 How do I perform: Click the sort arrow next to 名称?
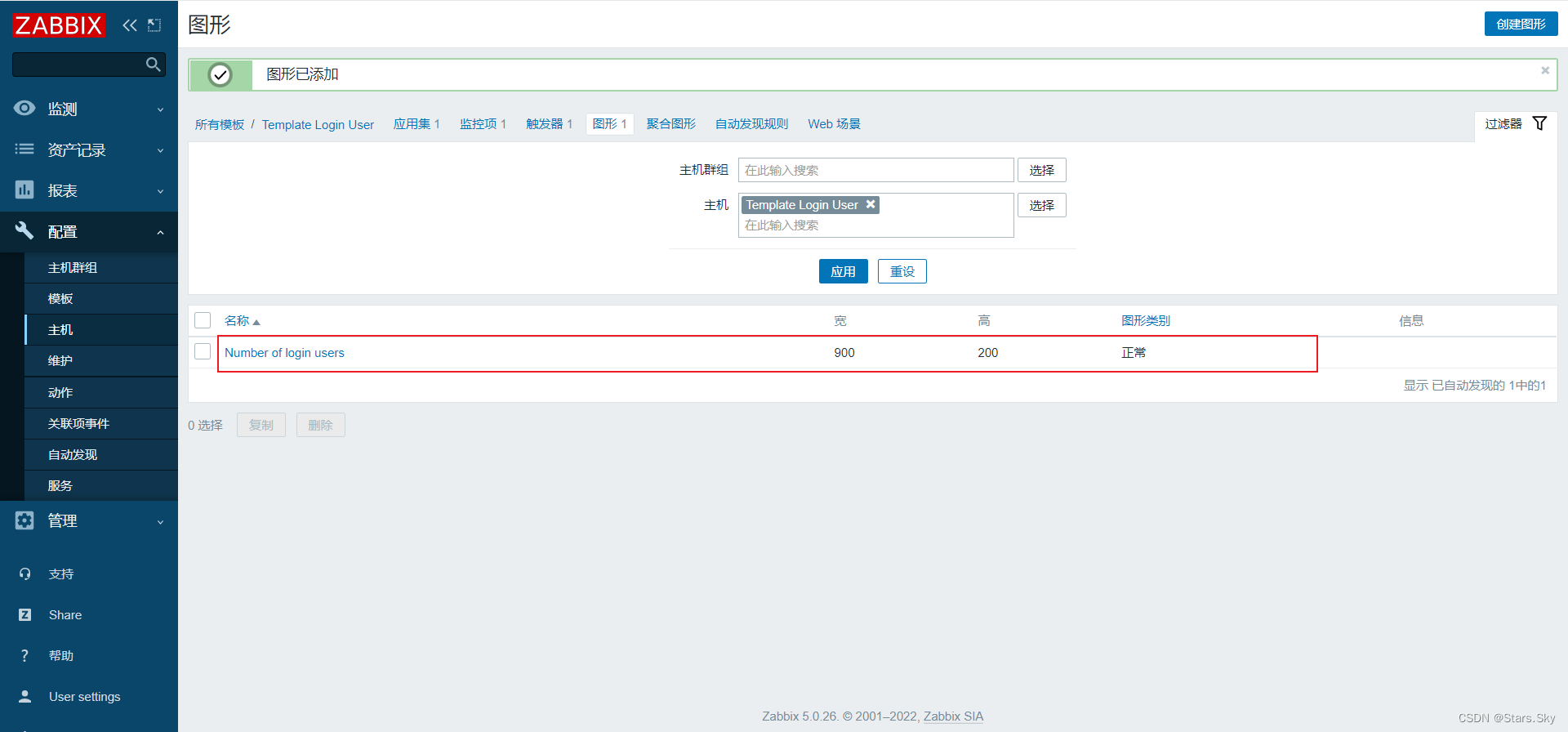pyautogui.click(x=256, y=322)
